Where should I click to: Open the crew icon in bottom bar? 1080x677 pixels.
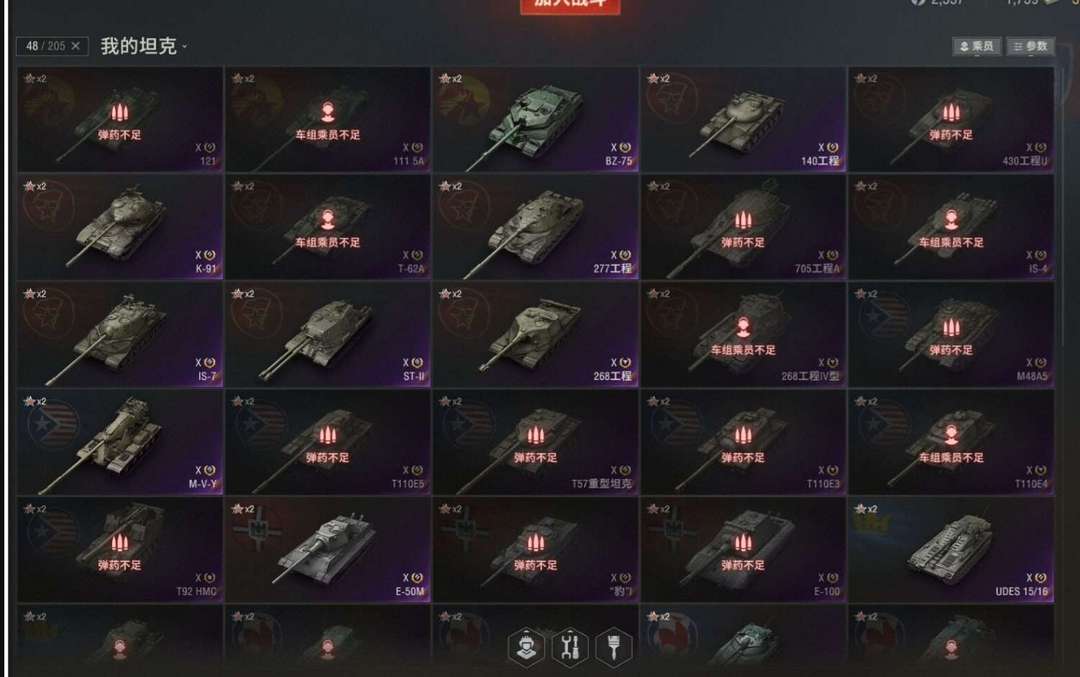(x=526, y=647)
